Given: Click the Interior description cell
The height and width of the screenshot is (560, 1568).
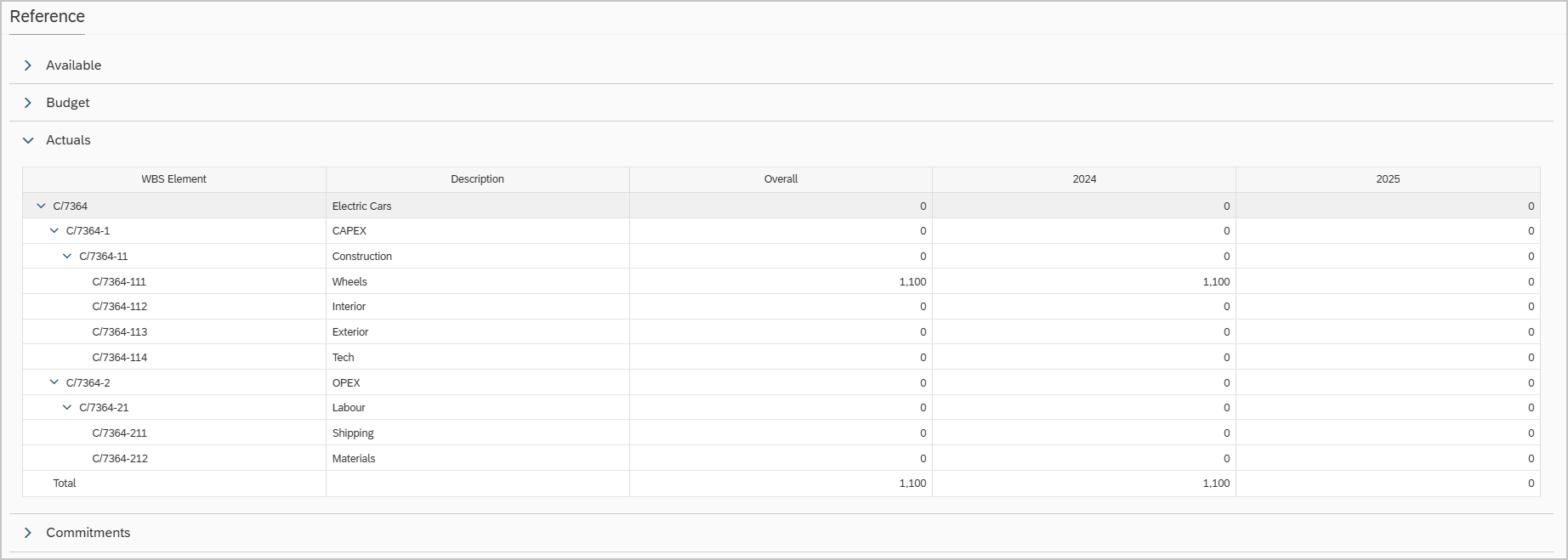Looking at the screenshot, I should tap(478, 306).
